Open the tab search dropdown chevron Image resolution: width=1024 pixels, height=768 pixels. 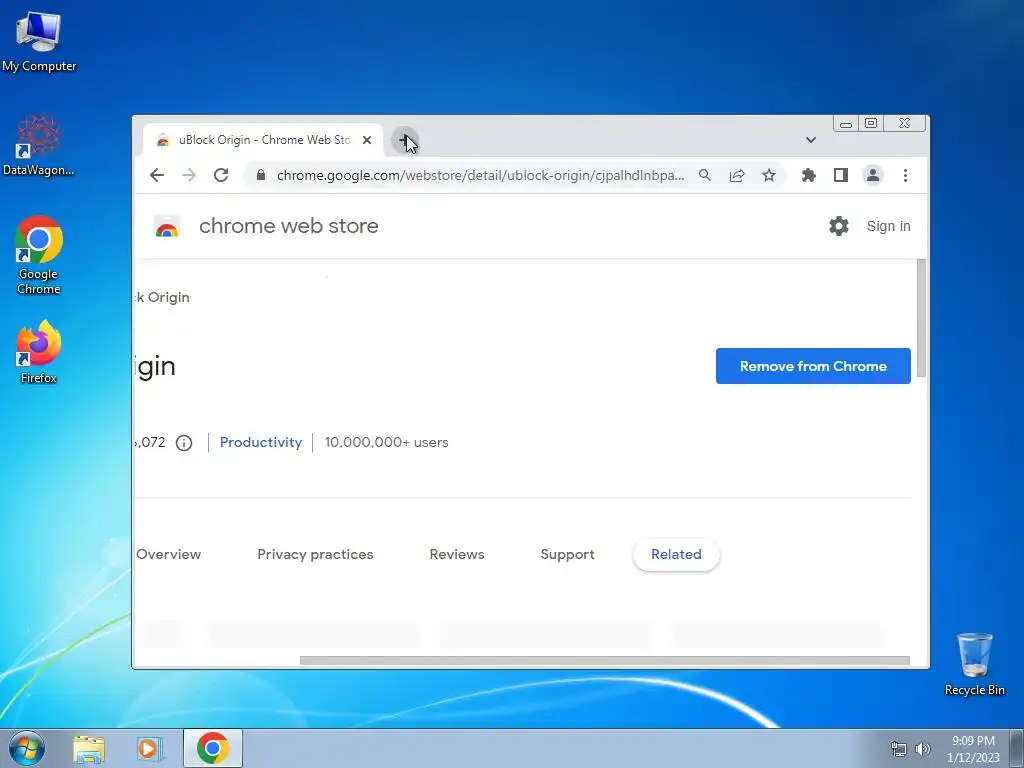tap(810, 140)
